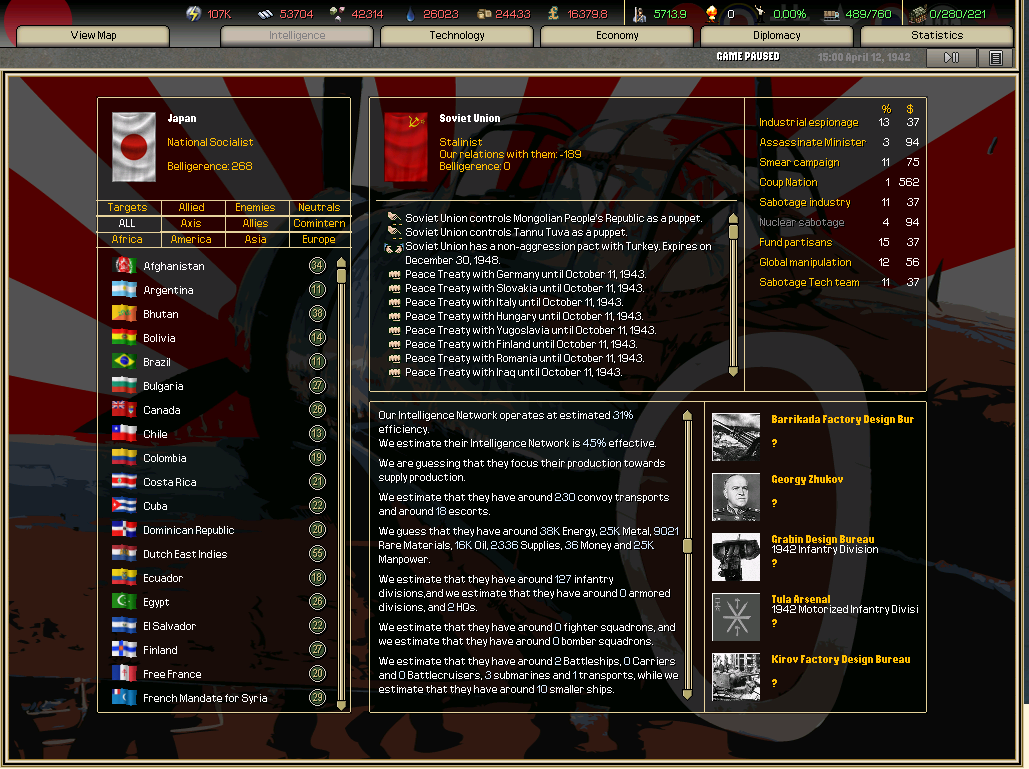
Task: Click the Brazil flag icon
Action: click(124, 362)
